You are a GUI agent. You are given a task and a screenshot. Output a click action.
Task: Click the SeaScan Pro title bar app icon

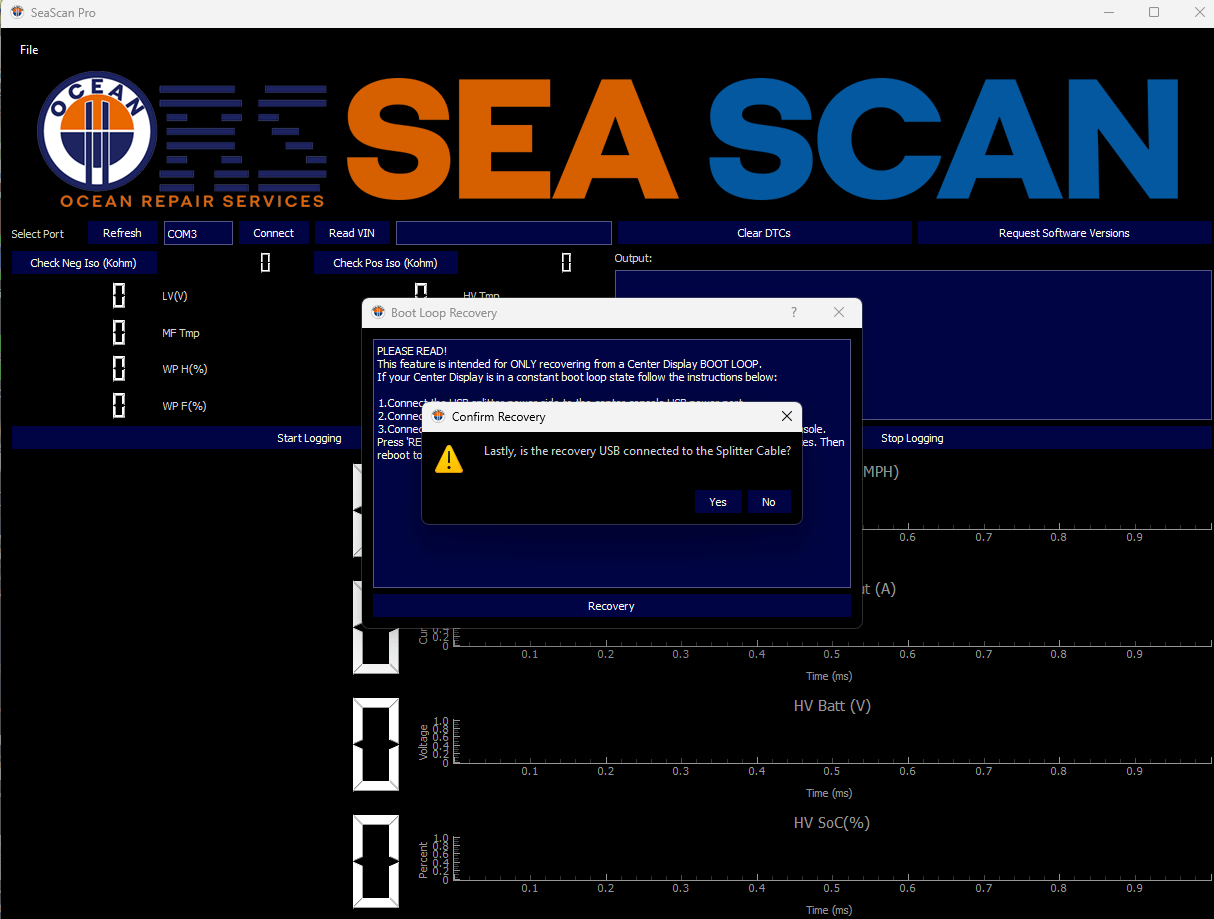pyautogui.click(x=17, y=12)
